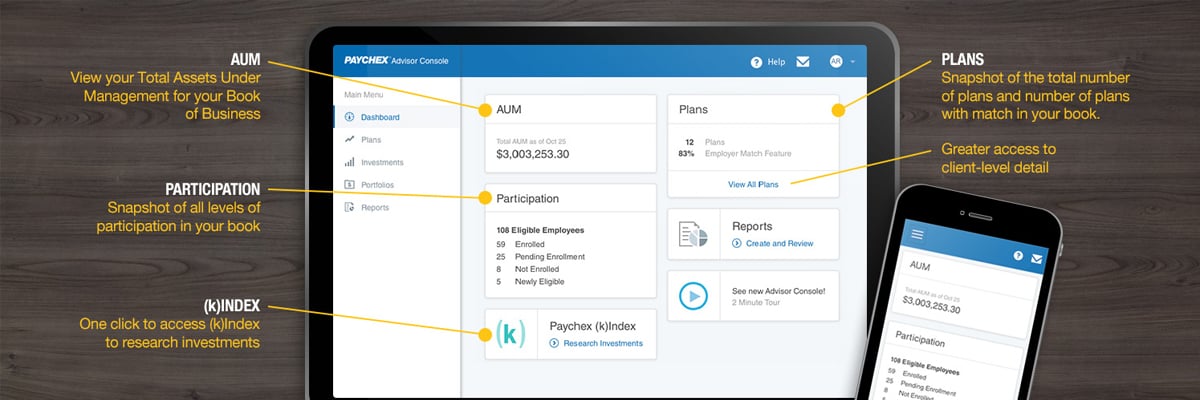Click the Portfolios icon in sidebar
1200x400 pixels.
tap(349, 184)
